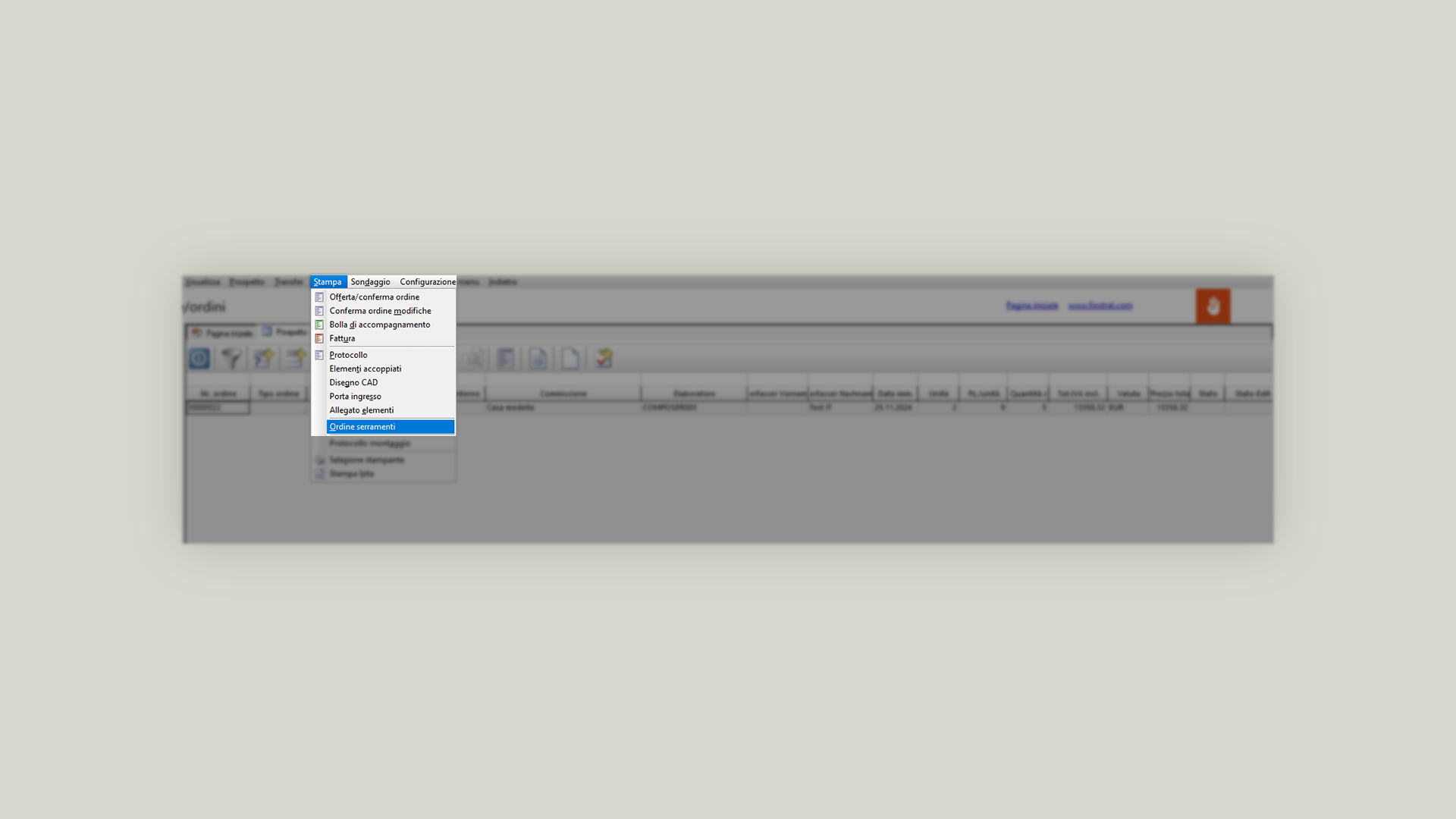Click the red checkmark toolbar icon
This screenshot has height=819, width=1456.
tap(604, 359)
